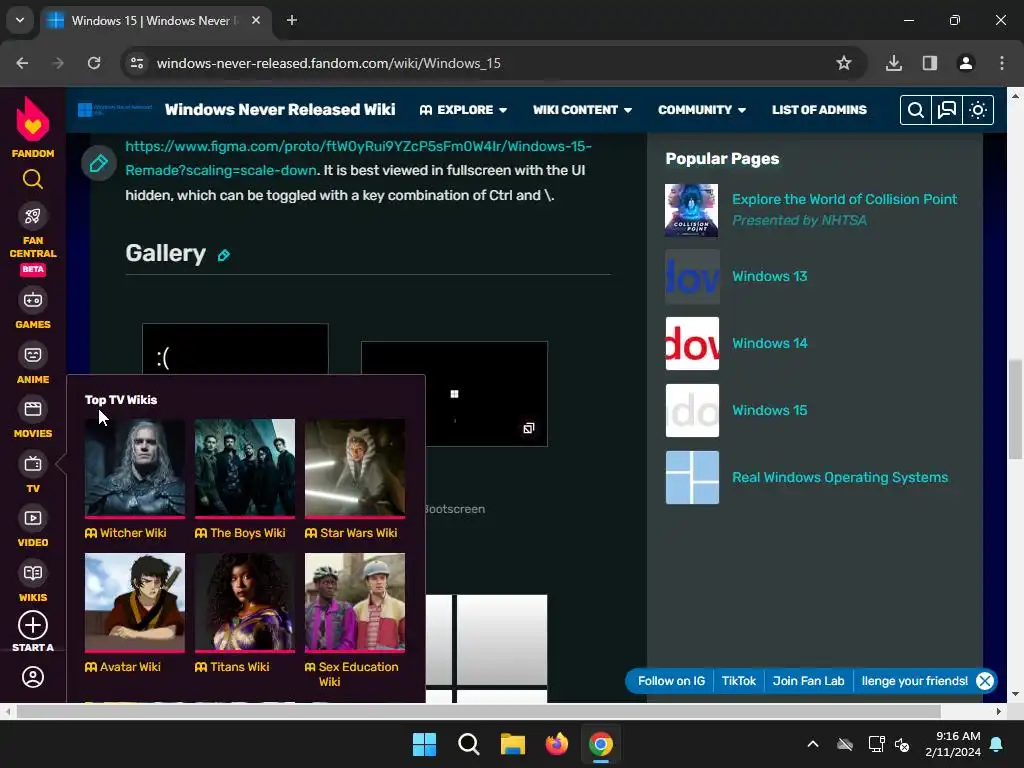Open Fan Central rocket icon
The width and height of the screenshot is (1024, 768).
pyautogui.click(x=33, y=216)
